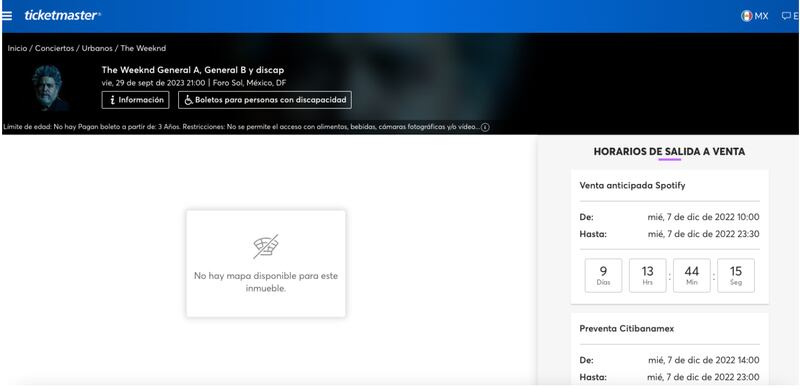The image size is (800, 389).
Task: Open the Urbanos breadcrumb link
Action: pyautogui.click(x=97, y=48)
